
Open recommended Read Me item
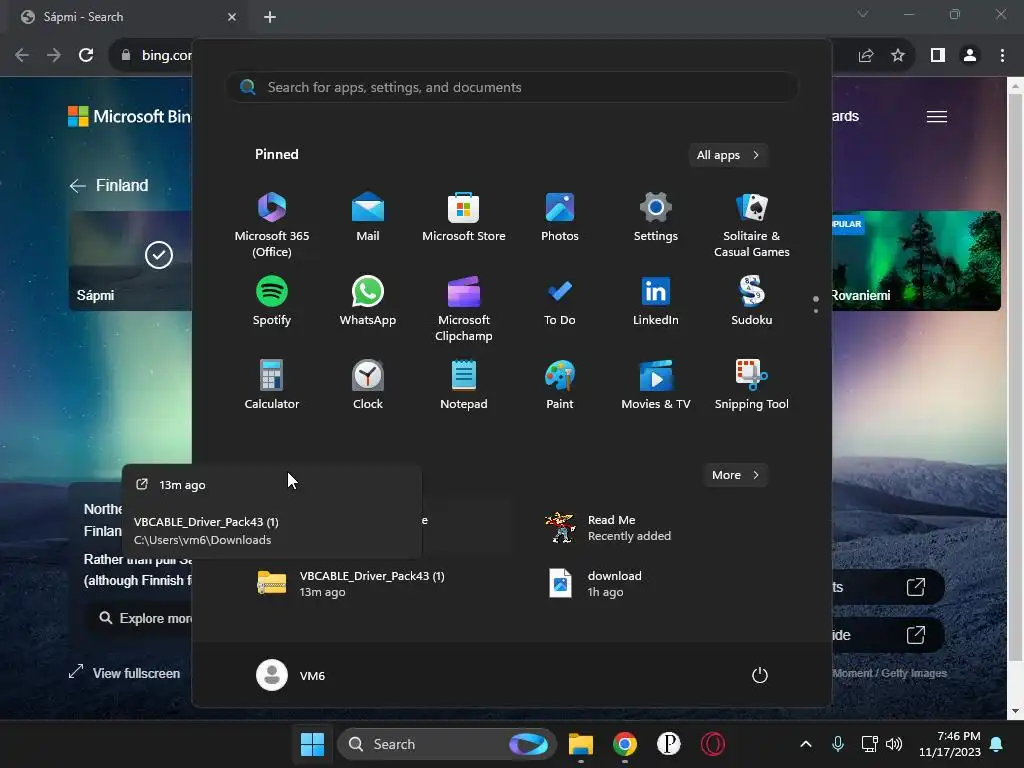[x=609, y=528]
